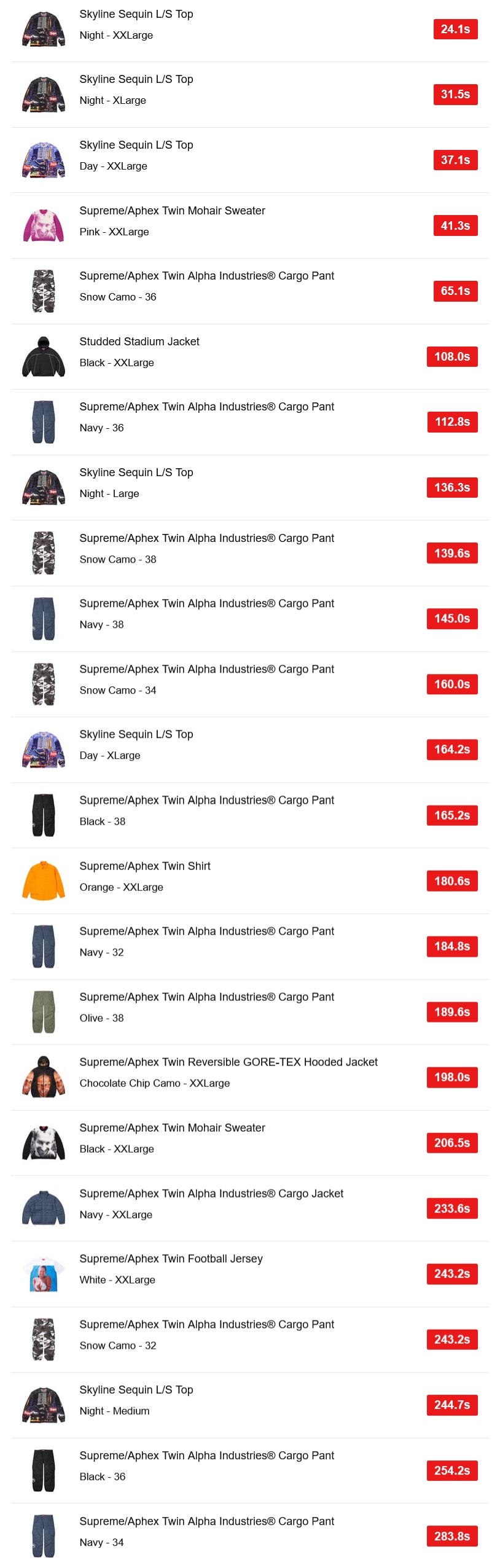500x1568 pixels.
Task: Click the orange Aphex Twin Shirt image
Action: pyautogui.click(x=44, y=880)
